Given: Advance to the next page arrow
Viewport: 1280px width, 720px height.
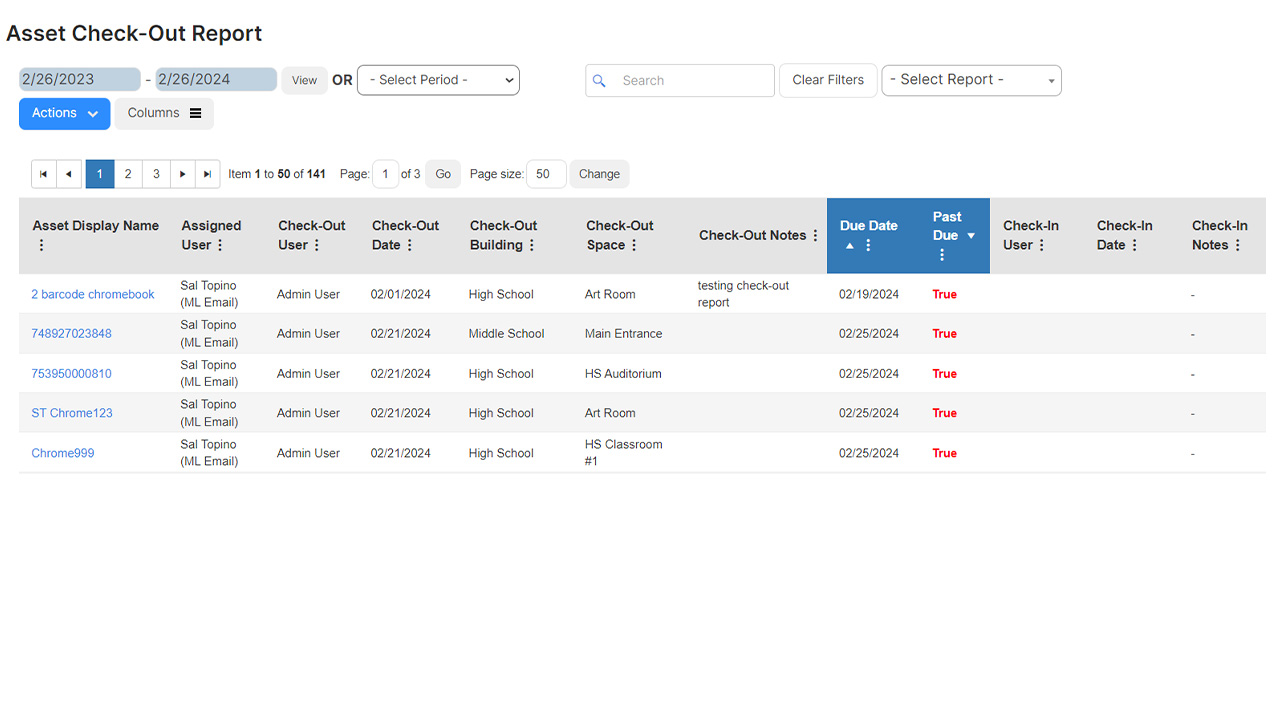Looking at the screenshot, I should coord(182,173).
